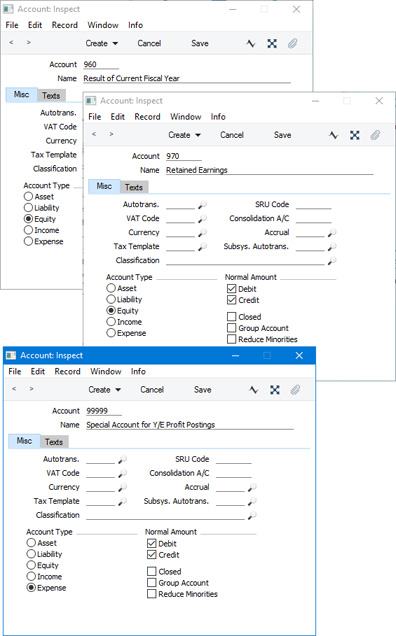The height and width of the screenshot is (636, 396).
Task: Go to next record in the 970 window
Action: [x=111, y=134]
